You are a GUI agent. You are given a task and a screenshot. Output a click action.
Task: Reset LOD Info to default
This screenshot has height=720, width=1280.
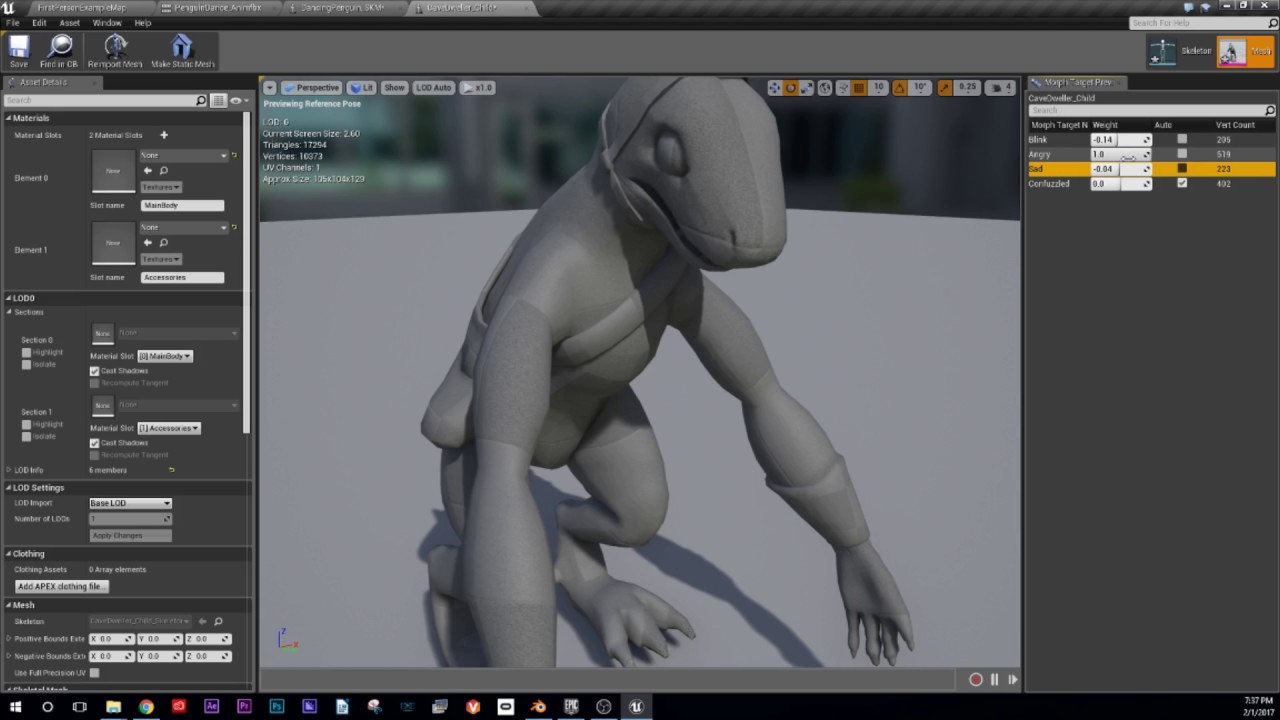coord(171,470)
